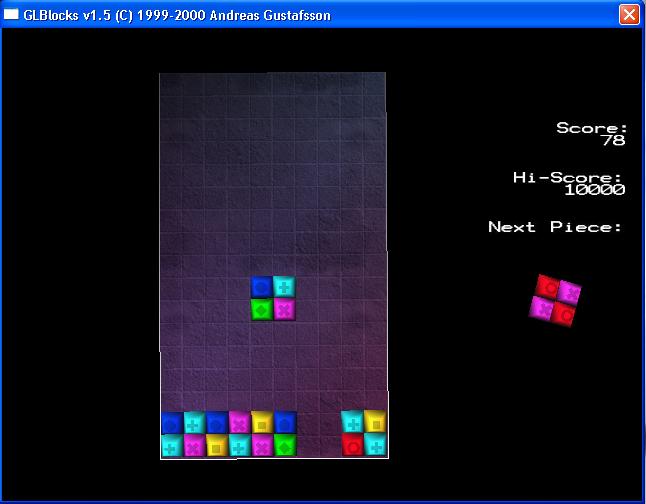Click the blue circle block of falling piece
This screenshot has width=646, height=504.
pos(262,287)
